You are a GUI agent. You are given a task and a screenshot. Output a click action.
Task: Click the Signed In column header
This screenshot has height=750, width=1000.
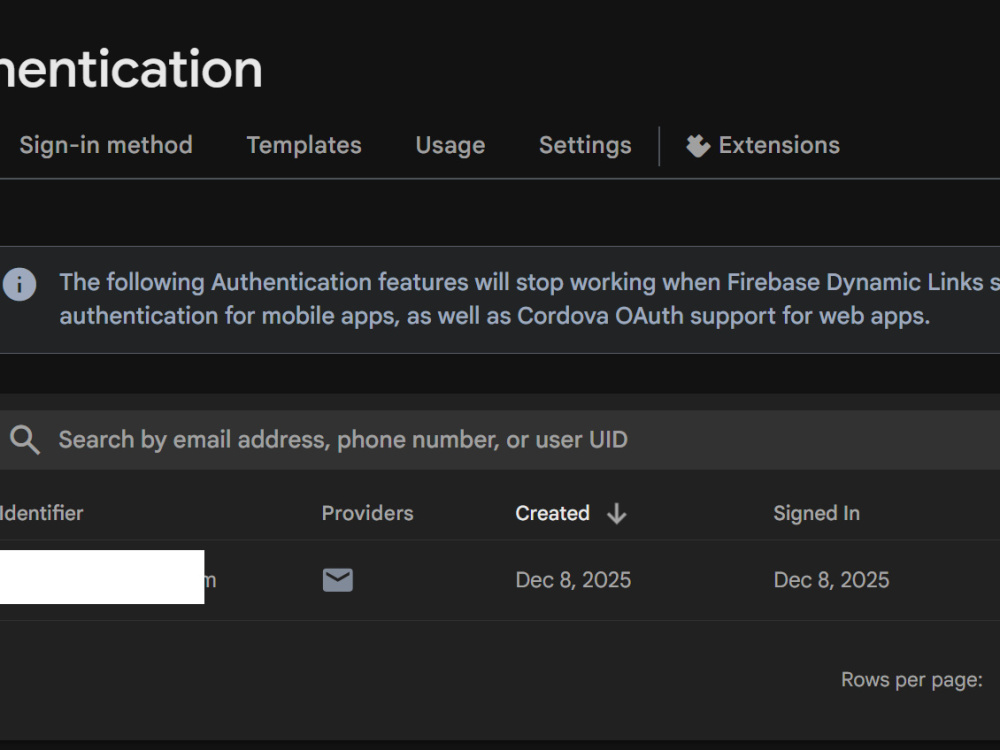tap(816, 513)
